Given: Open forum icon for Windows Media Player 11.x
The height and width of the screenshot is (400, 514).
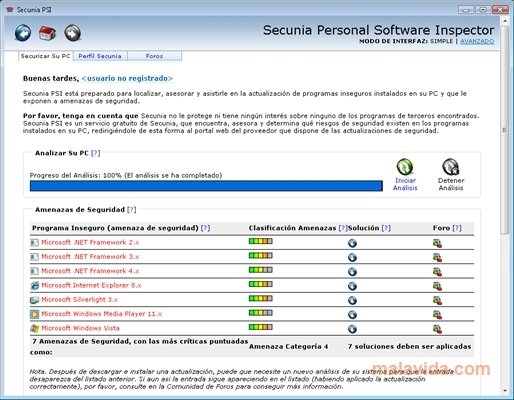Looking at the screenshot, I should click(437, 315).
